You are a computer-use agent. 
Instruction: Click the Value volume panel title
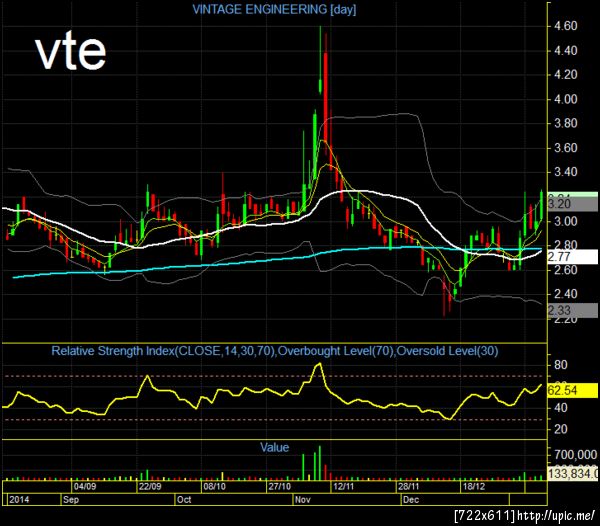(274, 447)
